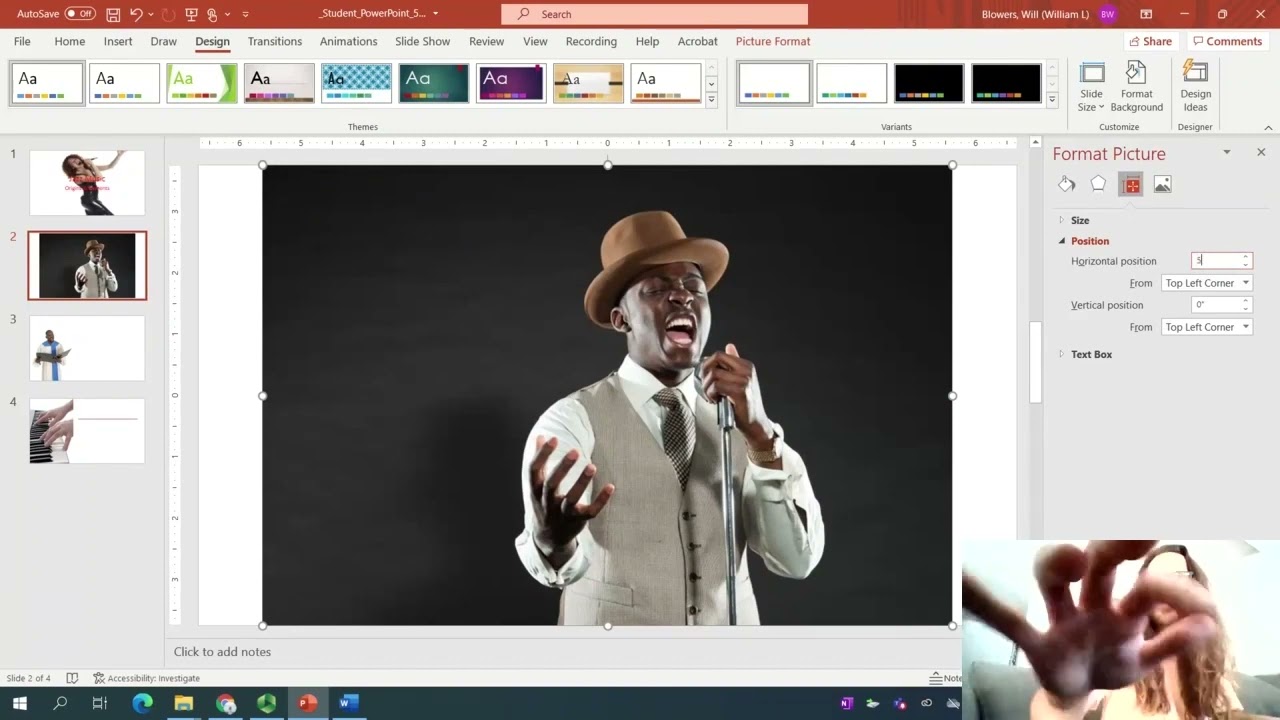Switch to Word from taskbar
1280x720 pixels.
click(348, 703)
